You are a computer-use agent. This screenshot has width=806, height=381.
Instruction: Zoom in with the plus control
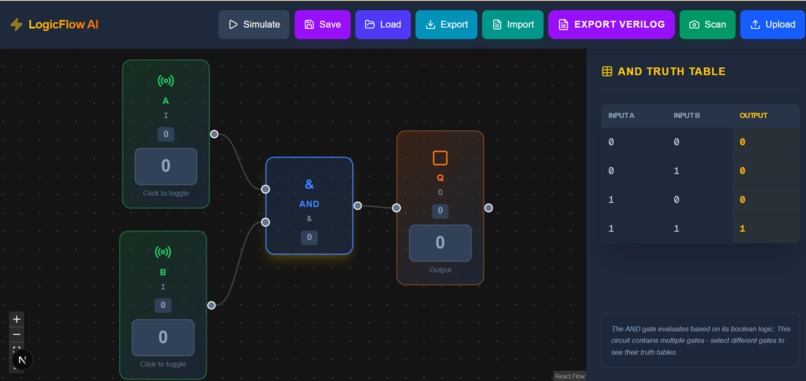[x=16, y=319]
